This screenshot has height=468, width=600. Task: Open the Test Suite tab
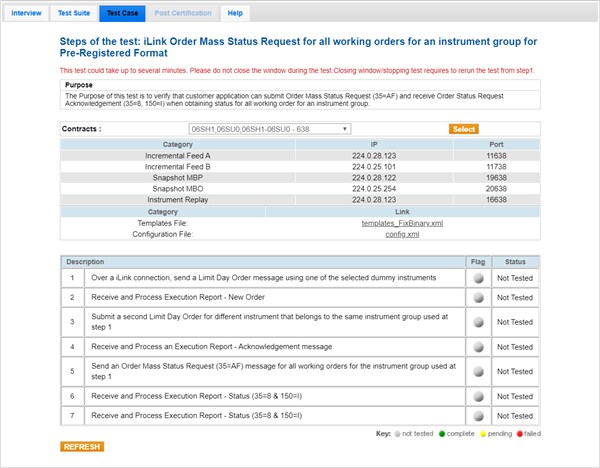[x=76, y=13]
